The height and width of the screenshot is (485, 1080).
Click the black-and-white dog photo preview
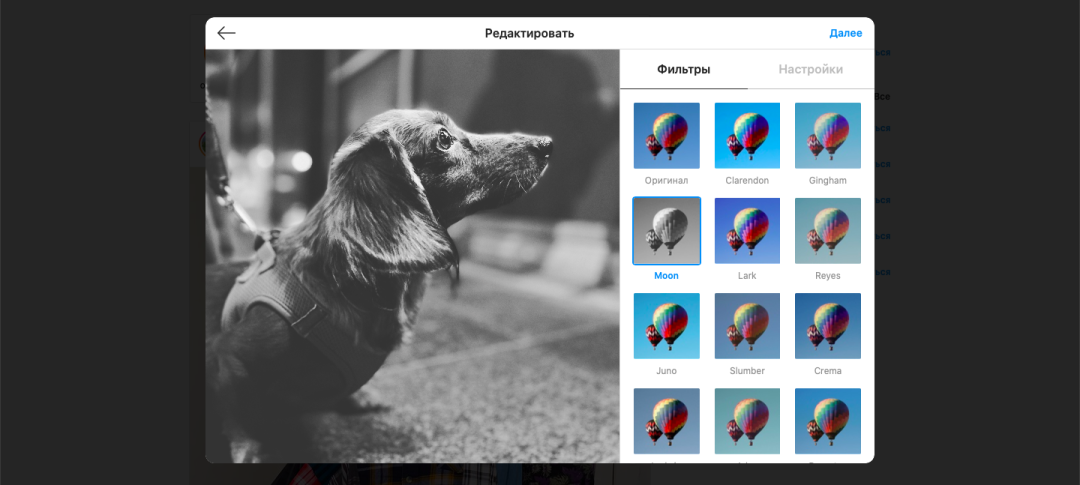412,256
